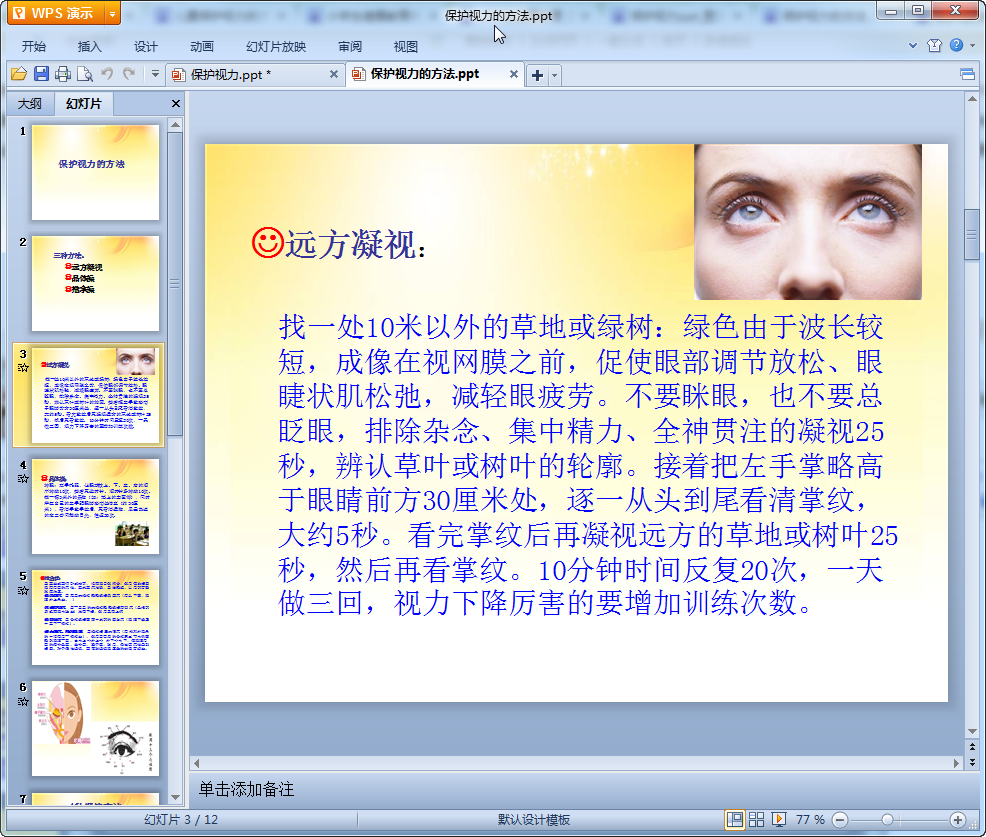Viewport: 986px width, 837px height.
Task: Click the animation star icon beside slide 4
Action: click(23, 479)
